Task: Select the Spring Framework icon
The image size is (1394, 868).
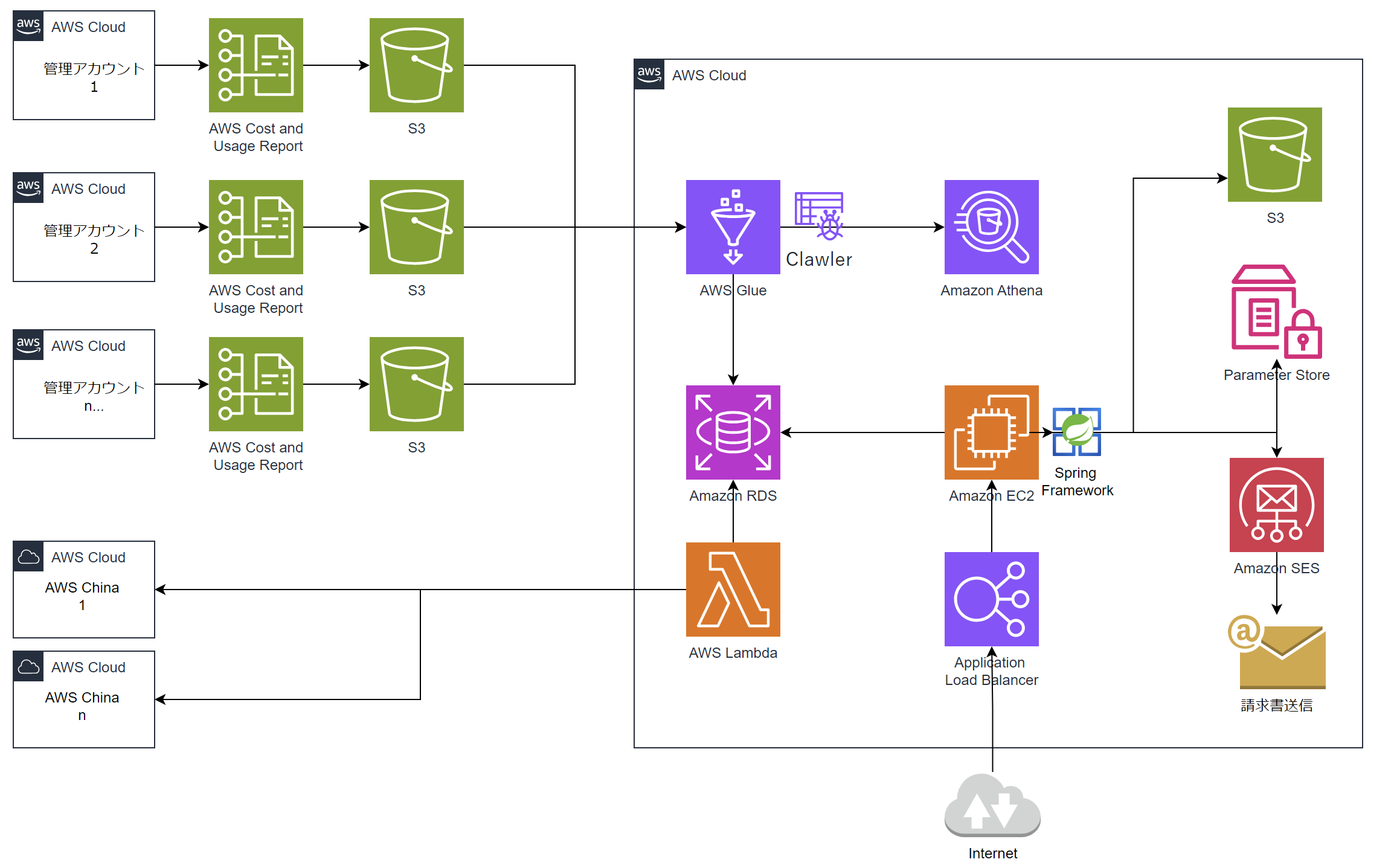Action: tap(1077, 432)
